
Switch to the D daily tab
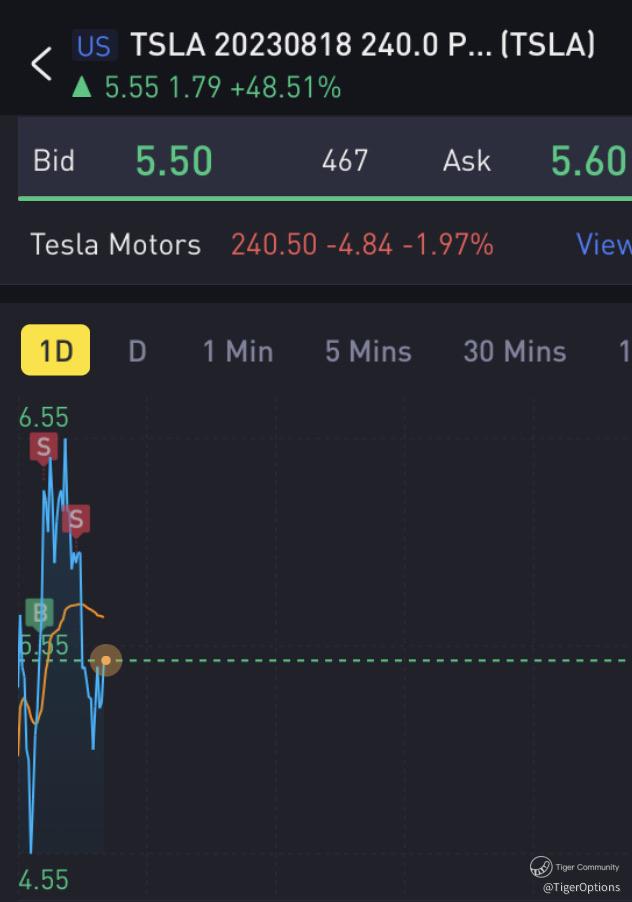click(x=137, y=351)
